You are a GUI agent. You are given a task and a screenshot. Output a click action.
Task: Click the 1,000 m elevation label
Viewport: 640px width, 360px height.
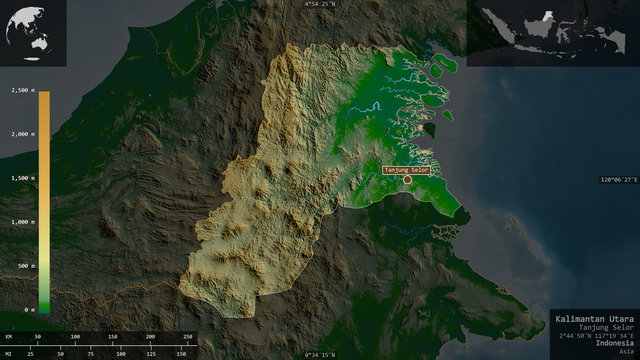tap(23, 222)
